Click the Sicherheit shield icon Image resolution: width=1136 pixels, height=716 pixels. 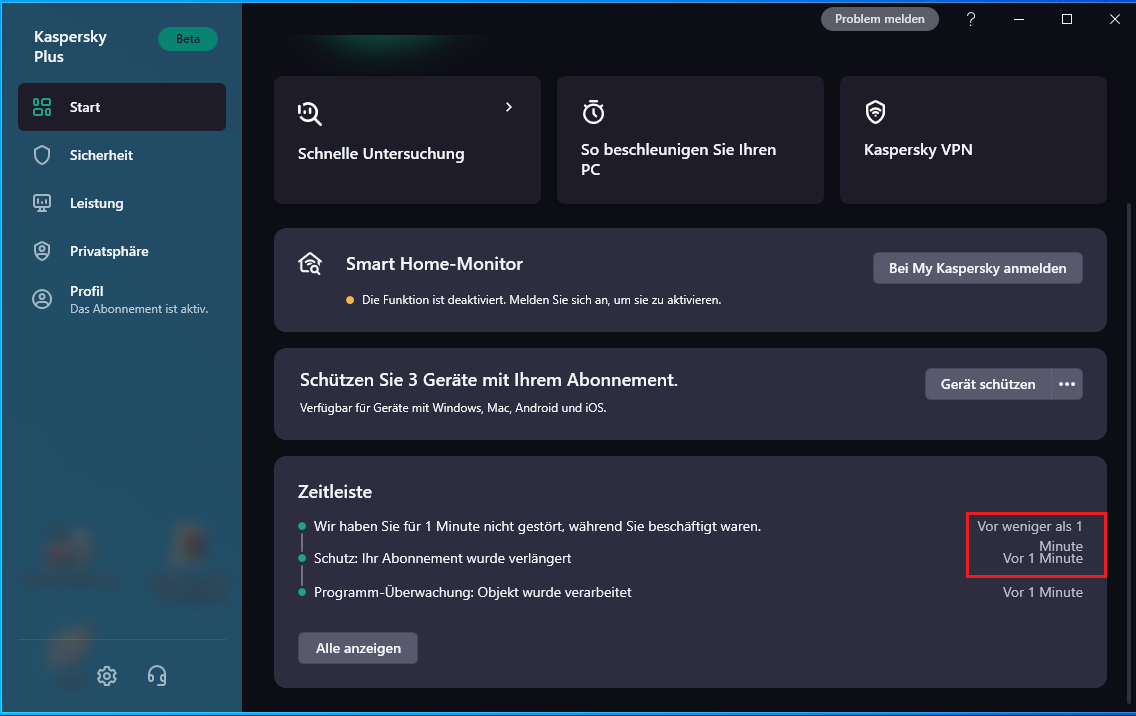tap(42, 155)
